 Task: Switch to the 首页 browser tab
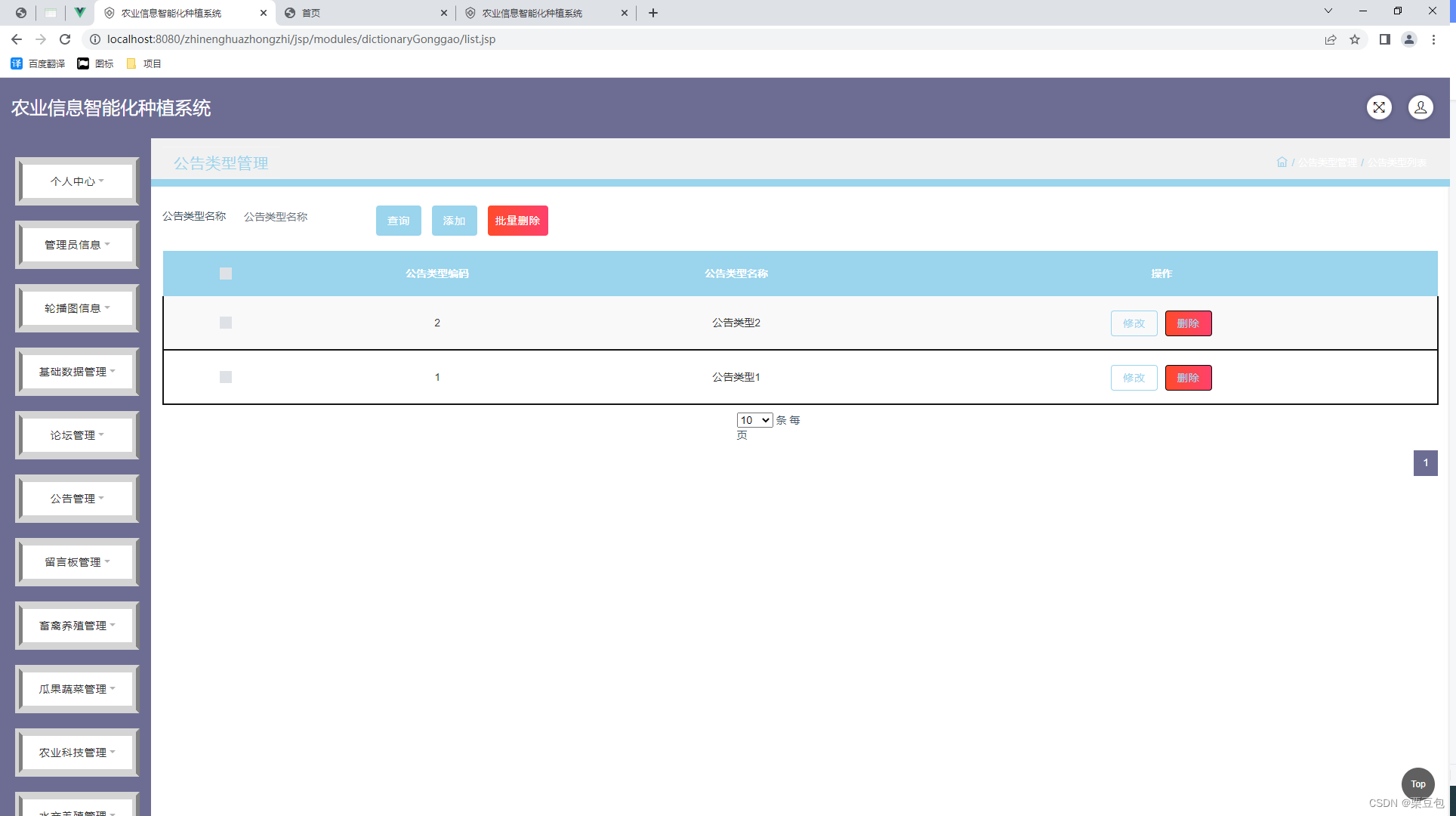(x=362, y=13)
